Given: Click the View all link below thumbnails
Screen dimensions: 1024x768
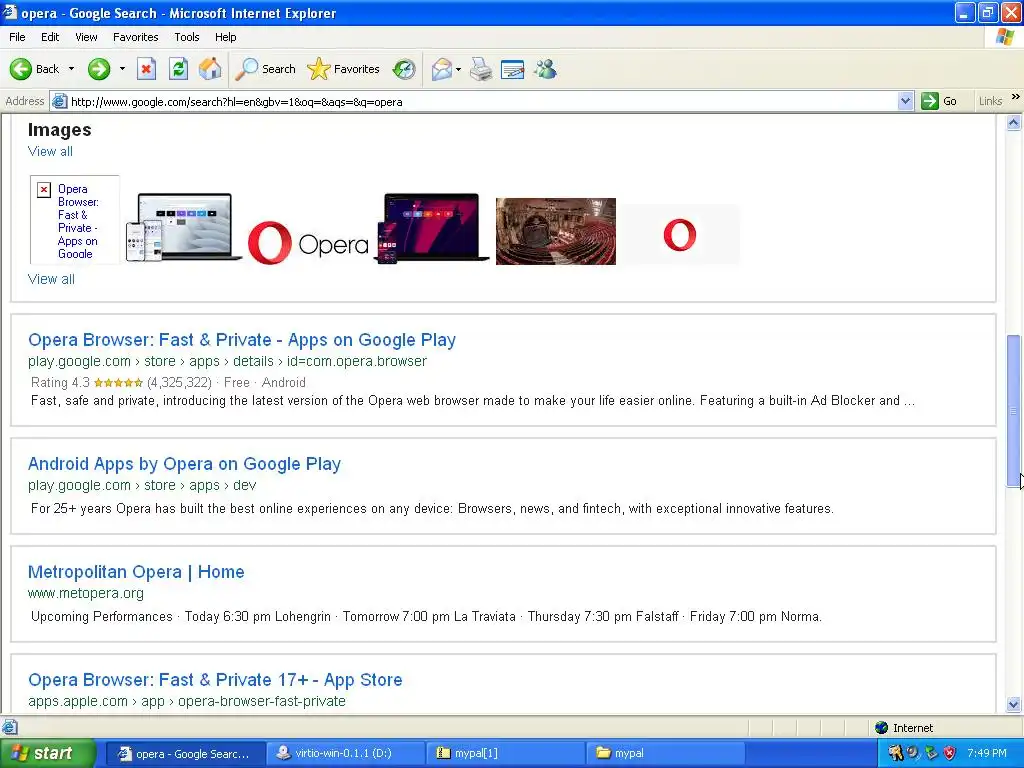Looking at the screenshot, I should click(x=51, y=280).
